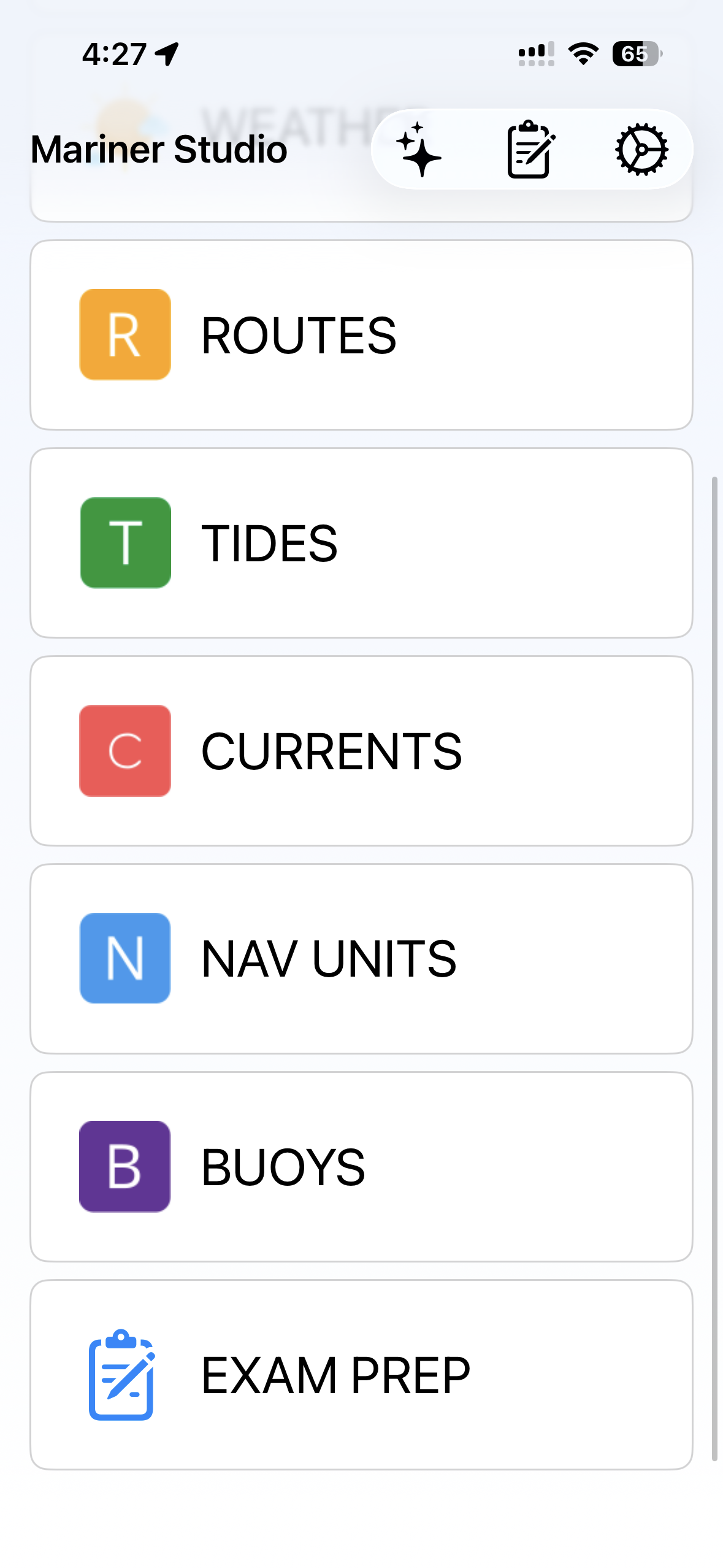The image size is (723, 1568).
Task: Tap the blue N Nav Units icon
Action: pos(125,958)
